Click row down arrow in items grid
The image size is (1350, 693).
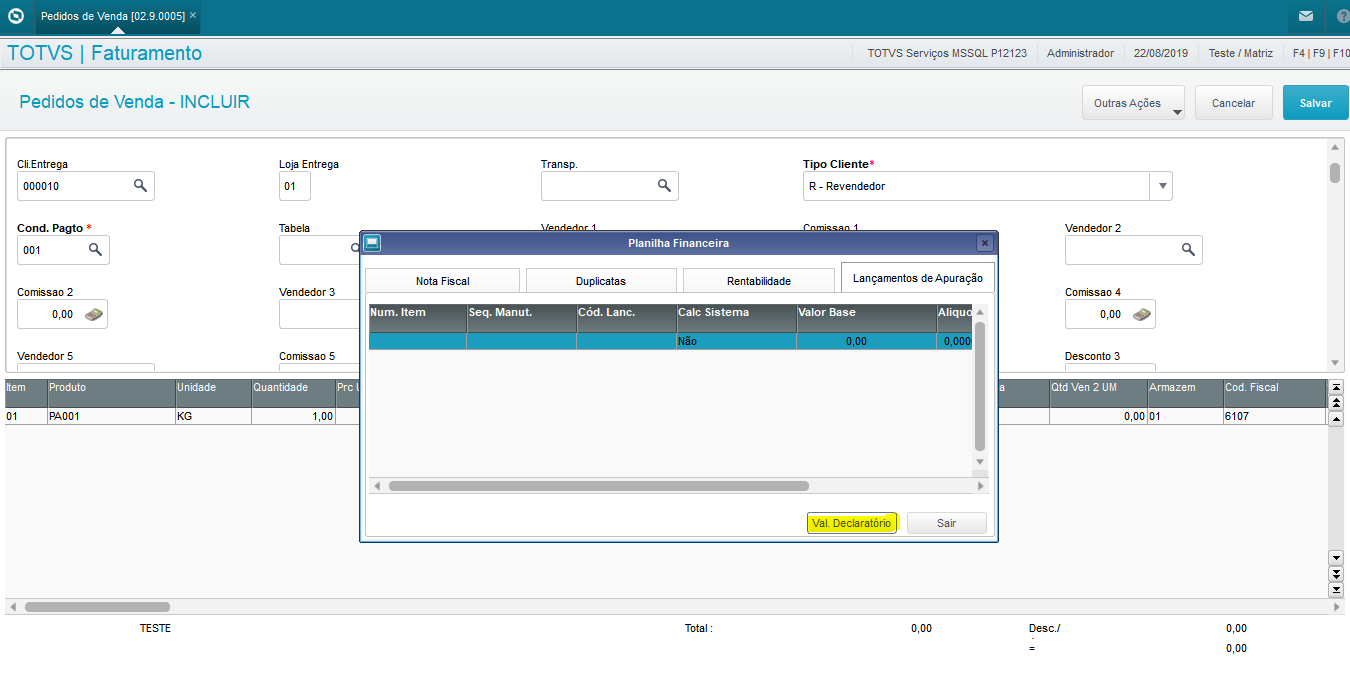point(1336,557)
